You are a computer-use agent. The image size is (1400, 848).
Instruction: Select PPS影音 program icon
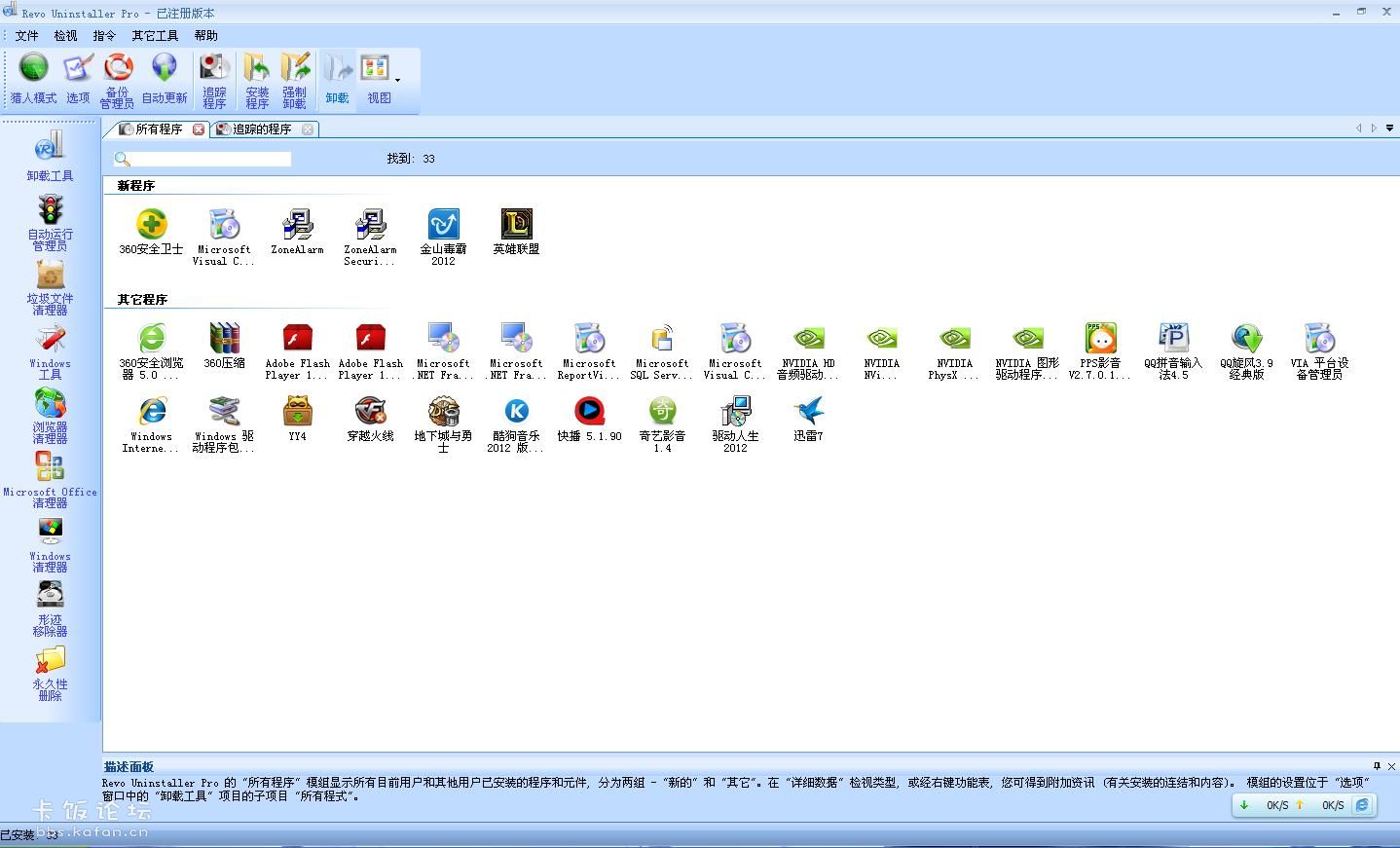(x=1100, y=351)
